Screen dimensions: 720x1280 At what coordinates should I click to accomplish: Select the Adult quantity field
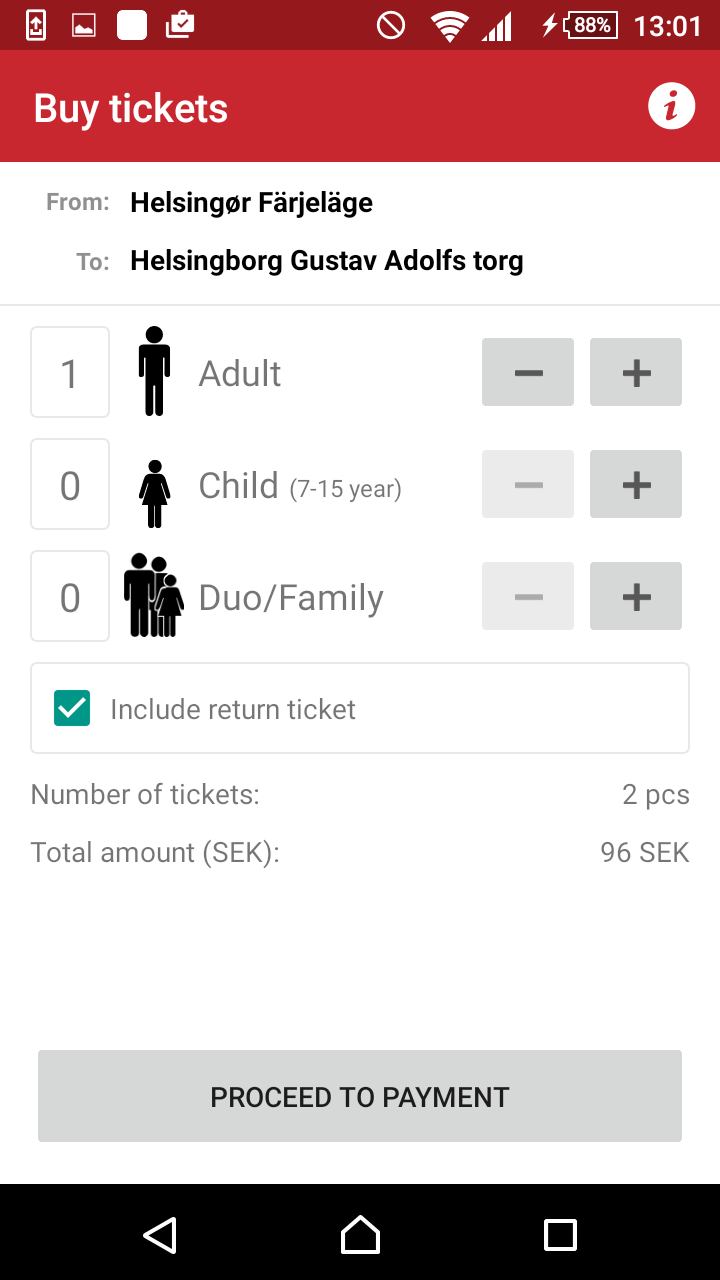tap(70, 372)
